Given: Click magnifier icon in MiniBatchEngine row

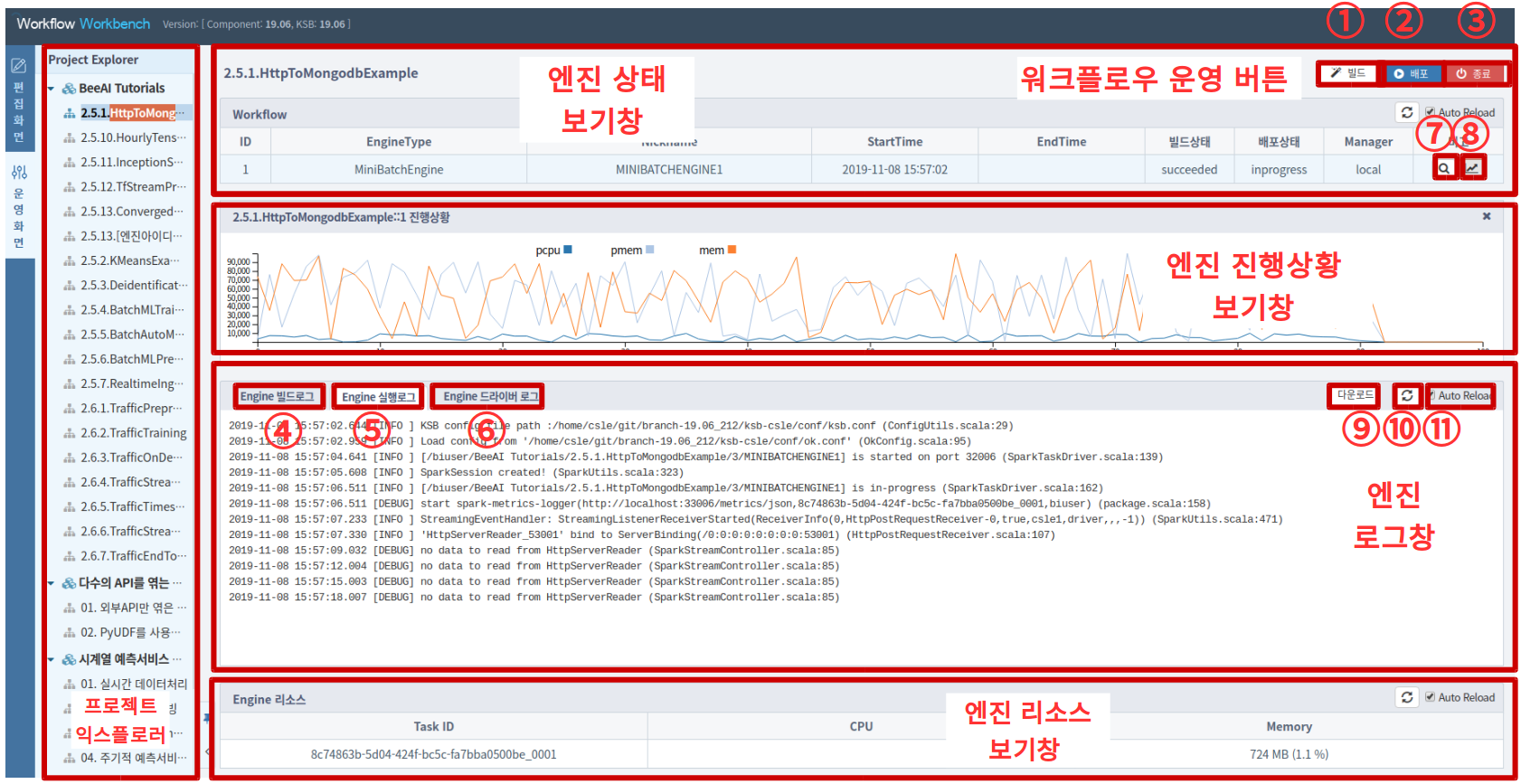Looking at the screenshot, I should pos(1444,168).
